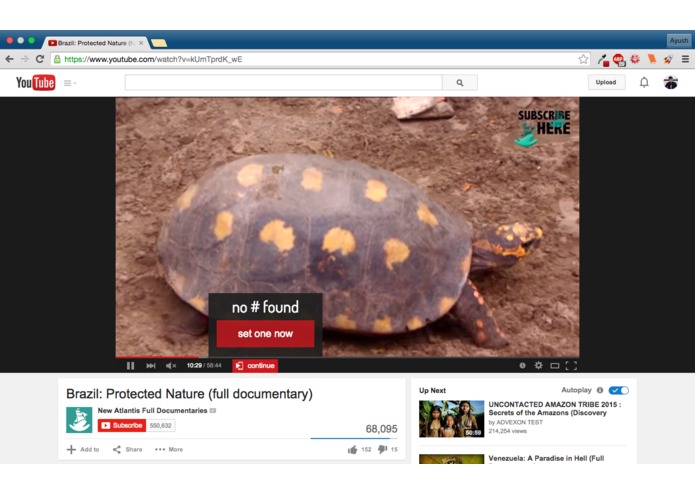Image resolution: width=695 pixels, height=494 pixels.
Task: Expand the More options menu
Action: 169,449
